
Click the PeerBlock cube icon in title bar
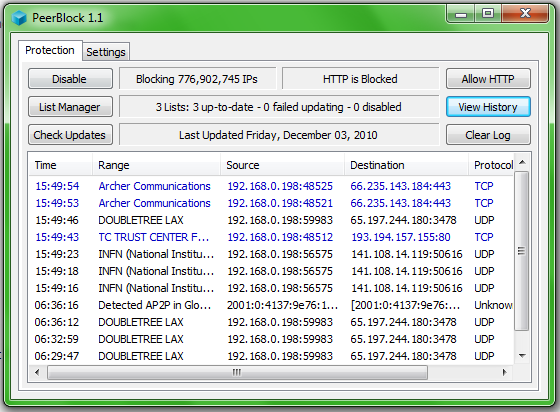tap(19, 17)
